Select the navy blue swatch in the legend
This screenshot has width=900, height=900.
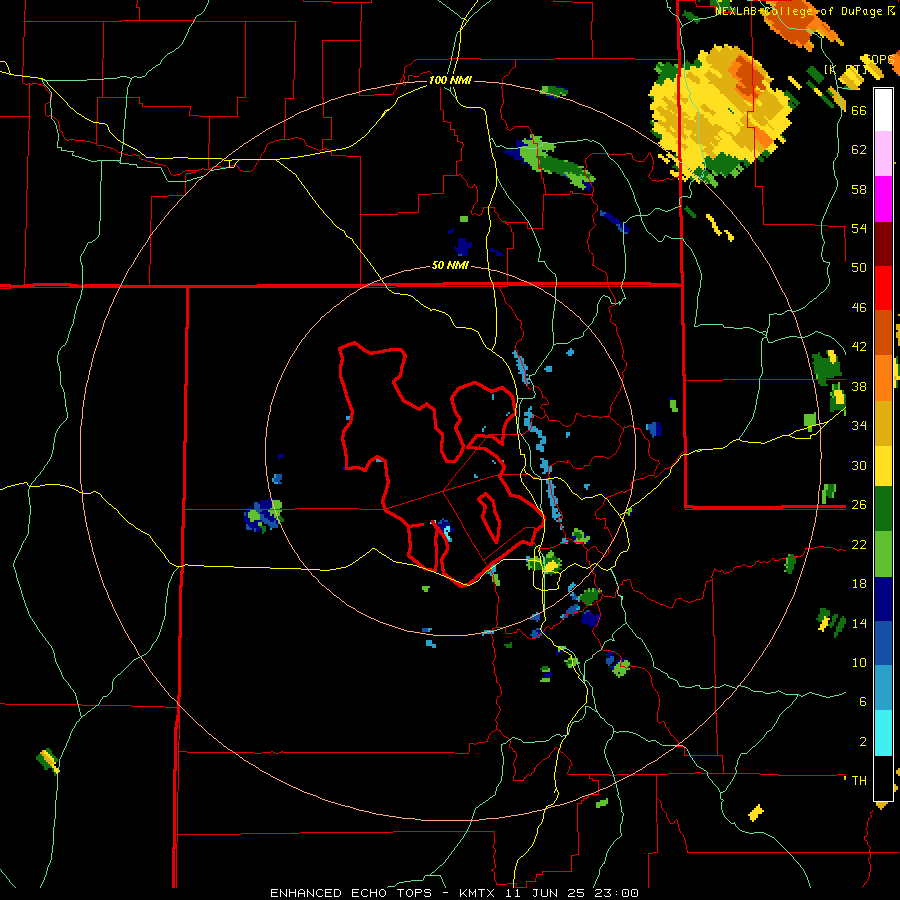tap(883, 599)
